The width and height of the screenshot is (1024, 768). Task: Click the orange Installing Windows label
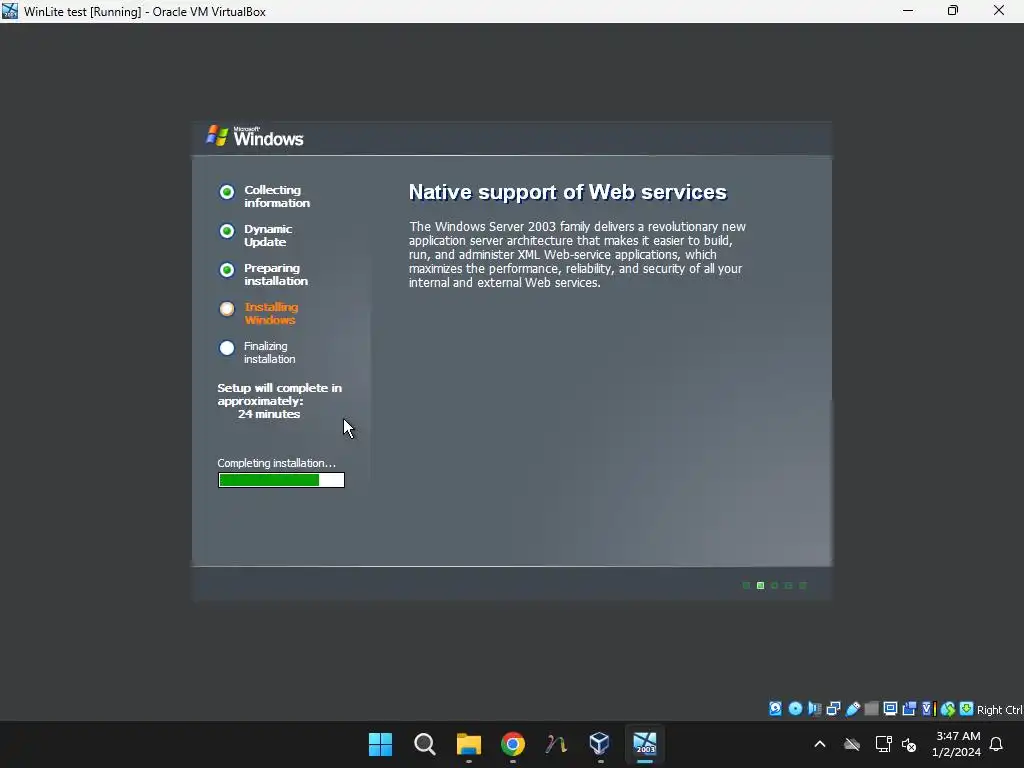[271, 313]
